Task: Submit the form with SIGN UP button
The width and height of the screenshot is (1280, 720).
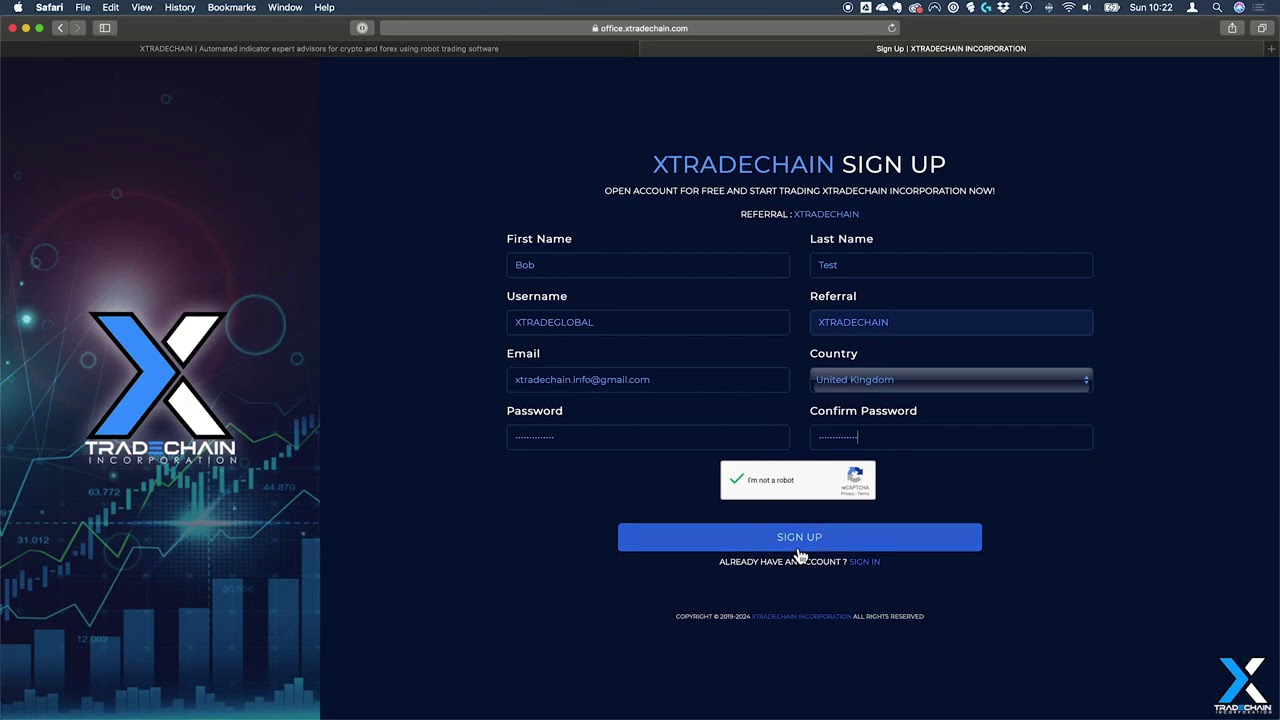Action: tap(800, 537)
